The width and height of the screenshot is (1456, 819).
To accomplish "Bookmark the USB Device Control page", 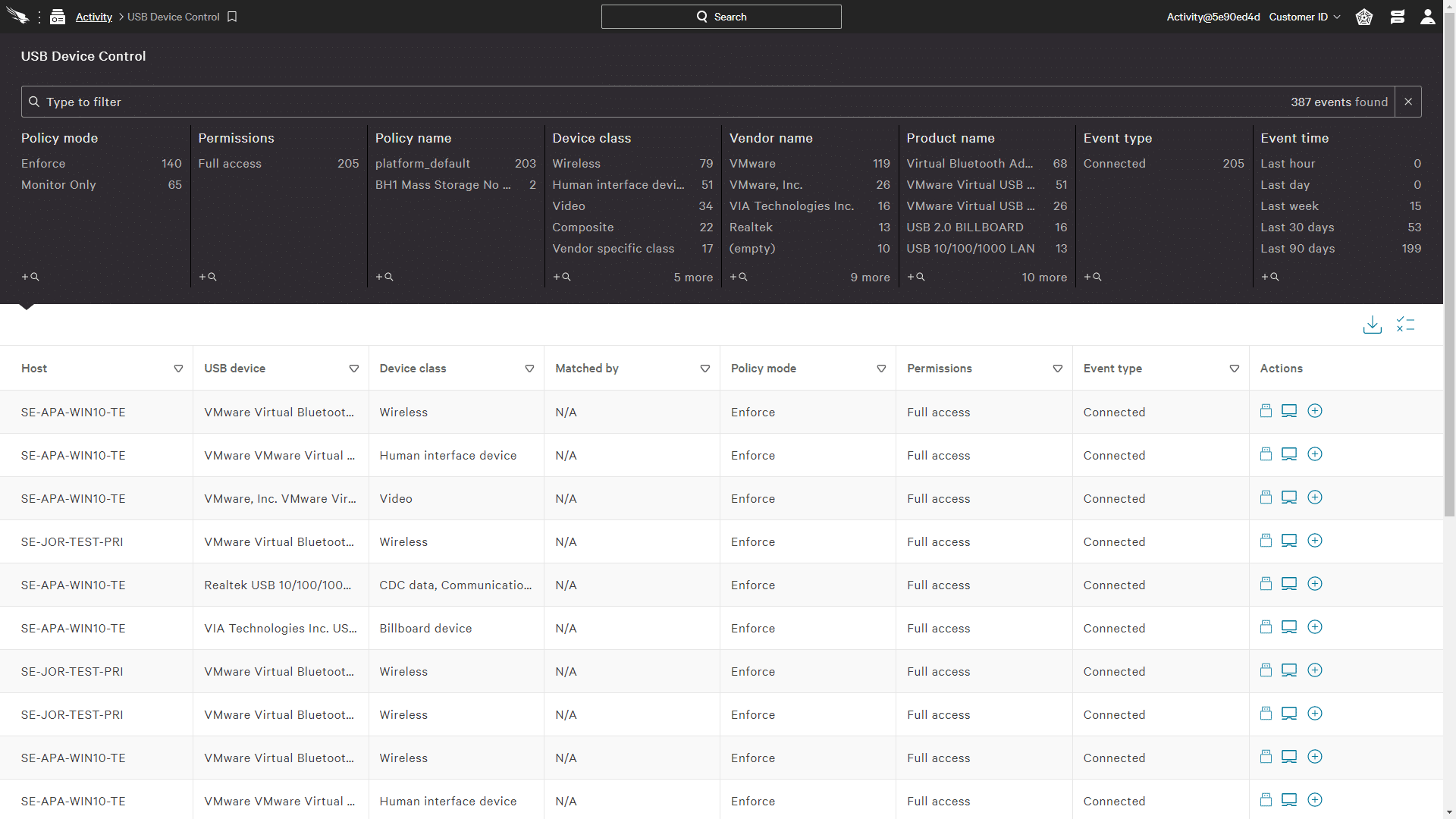I will click(232, 17).
